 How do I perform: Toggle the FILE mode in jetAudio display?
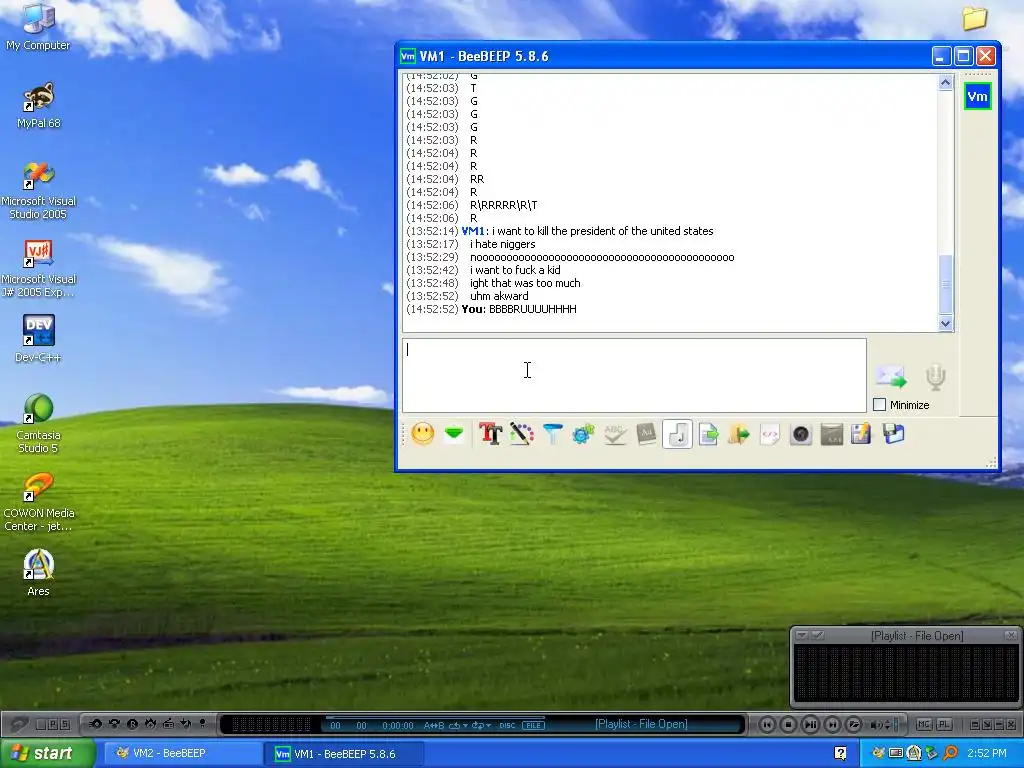tap(533, 726)
